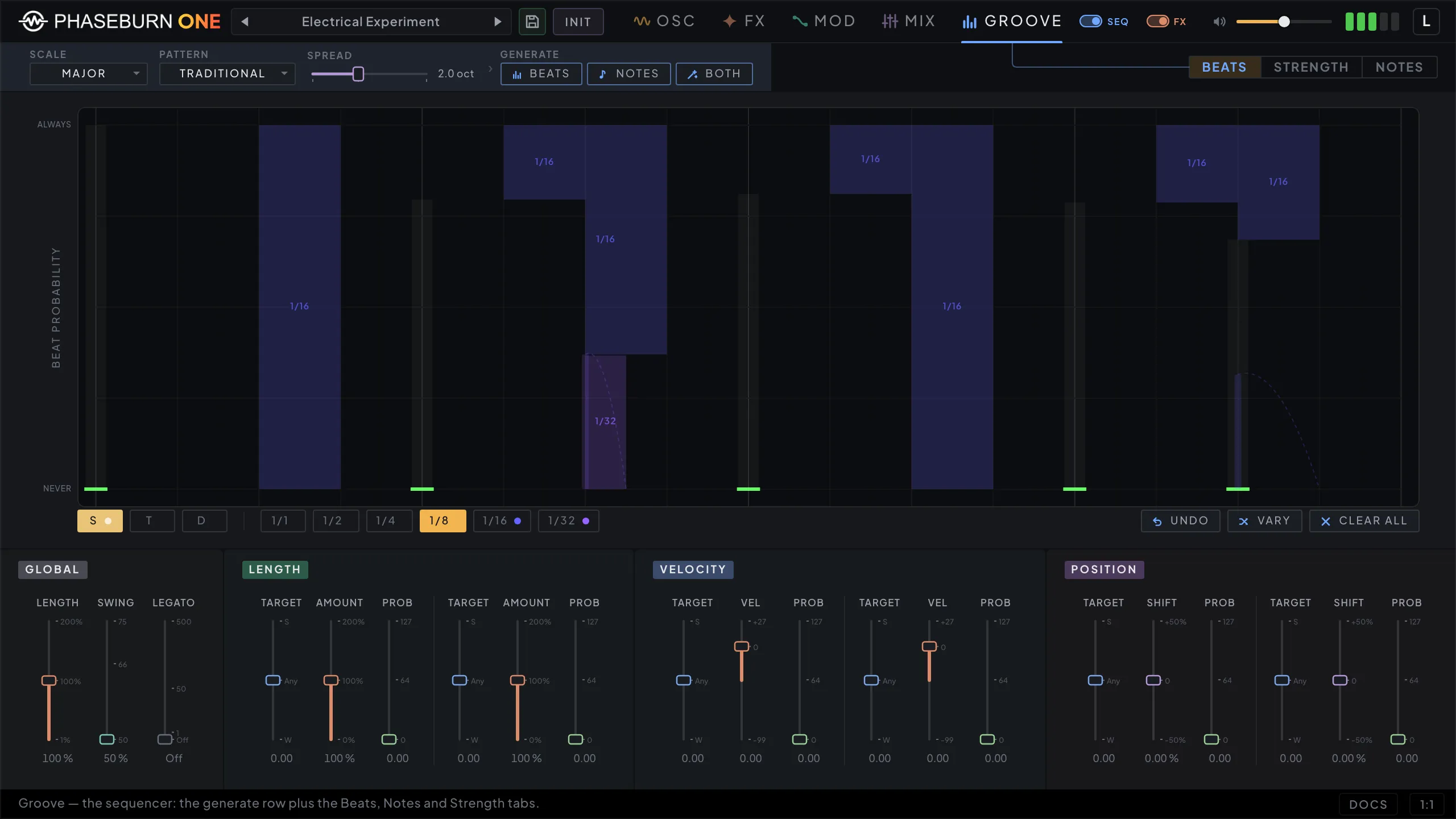The width and height of the screenshot is (1456, 819).
Task: Click the 1/32 beat block
Action: pyautogui.click(x=605, y=421)
